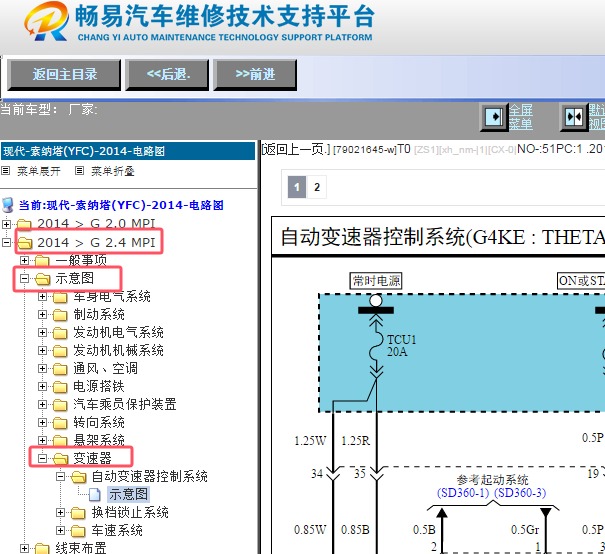Collapse the 2014 > G 2.4 MPI node
This screenshot has width=605, height=554.
(6, 242)
